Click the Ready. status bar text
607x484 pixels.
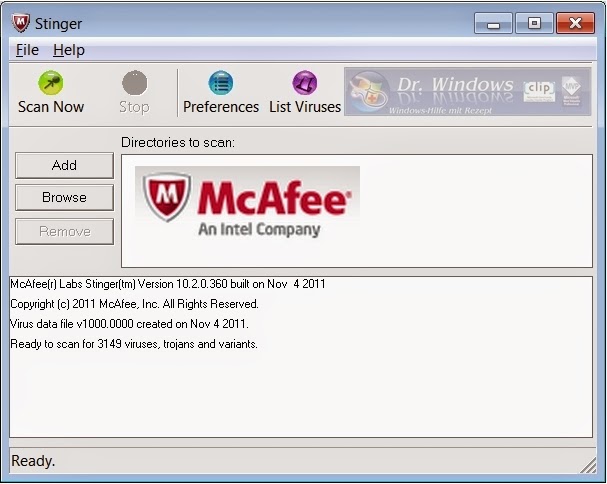click(33, 461)
